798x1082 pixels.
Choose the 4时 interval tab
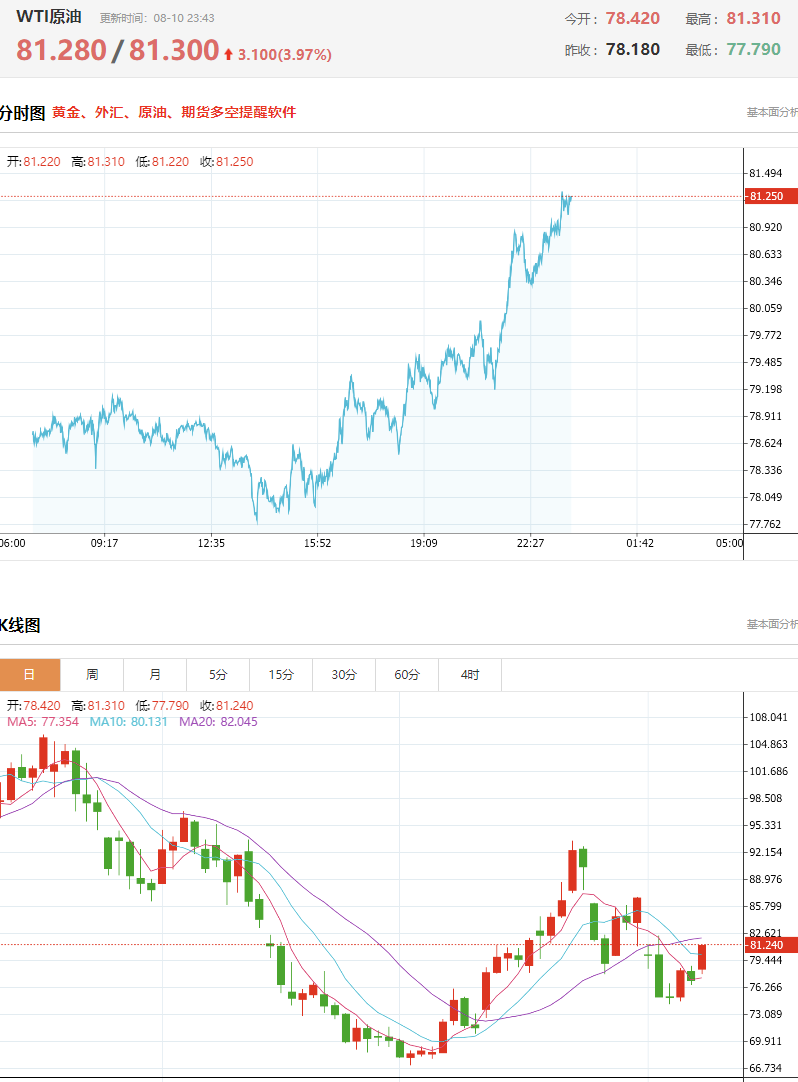click(x=470, y=674)
